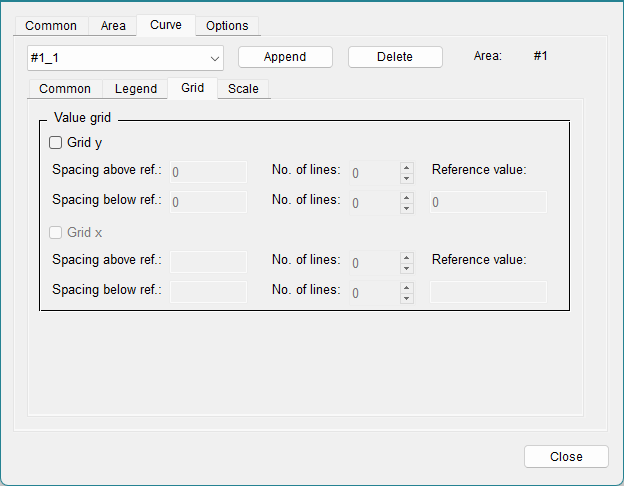
Task: Increase Grid y lines above reference
Action: tap(407, 168)
